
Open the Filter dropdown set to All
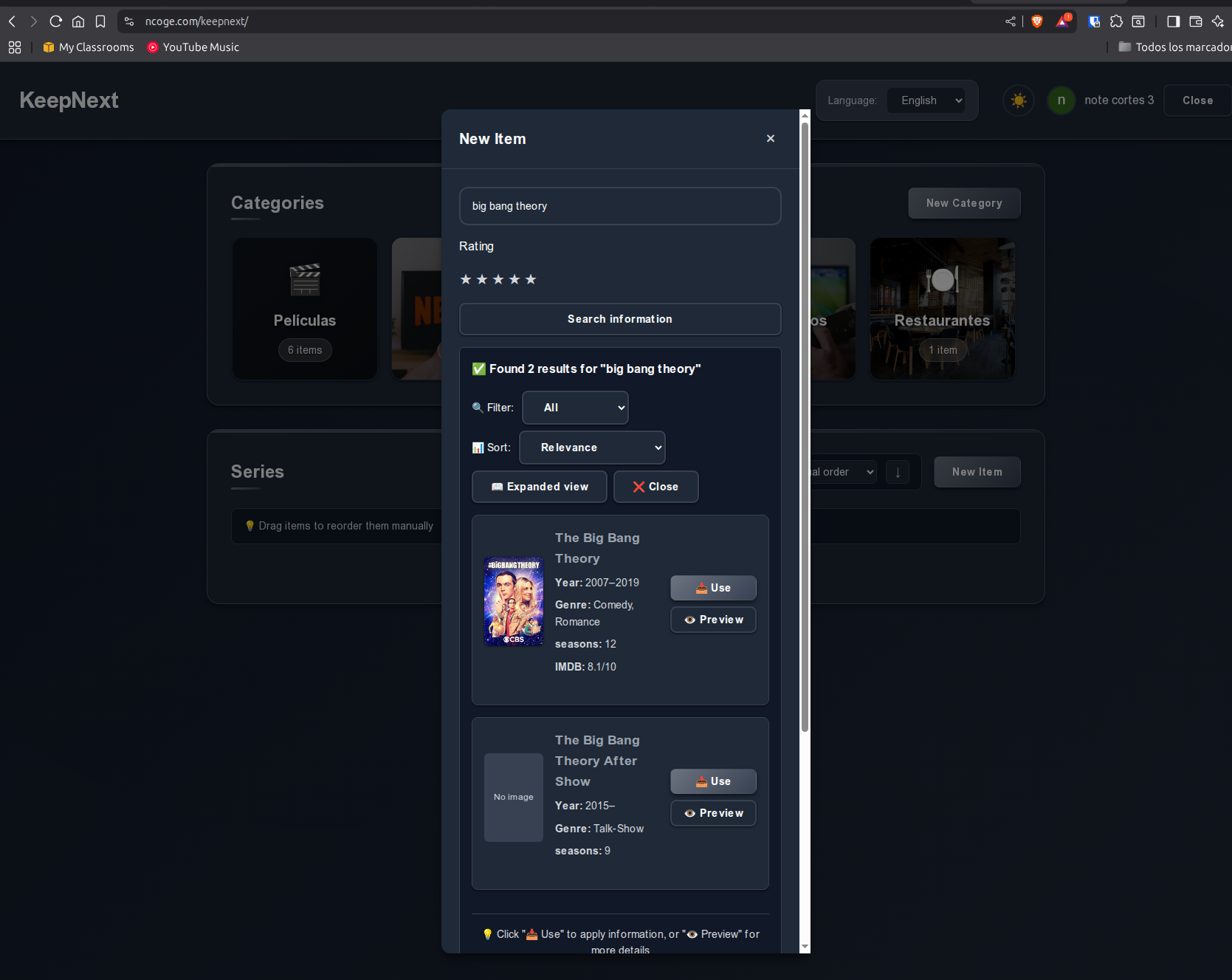(575, 408)
